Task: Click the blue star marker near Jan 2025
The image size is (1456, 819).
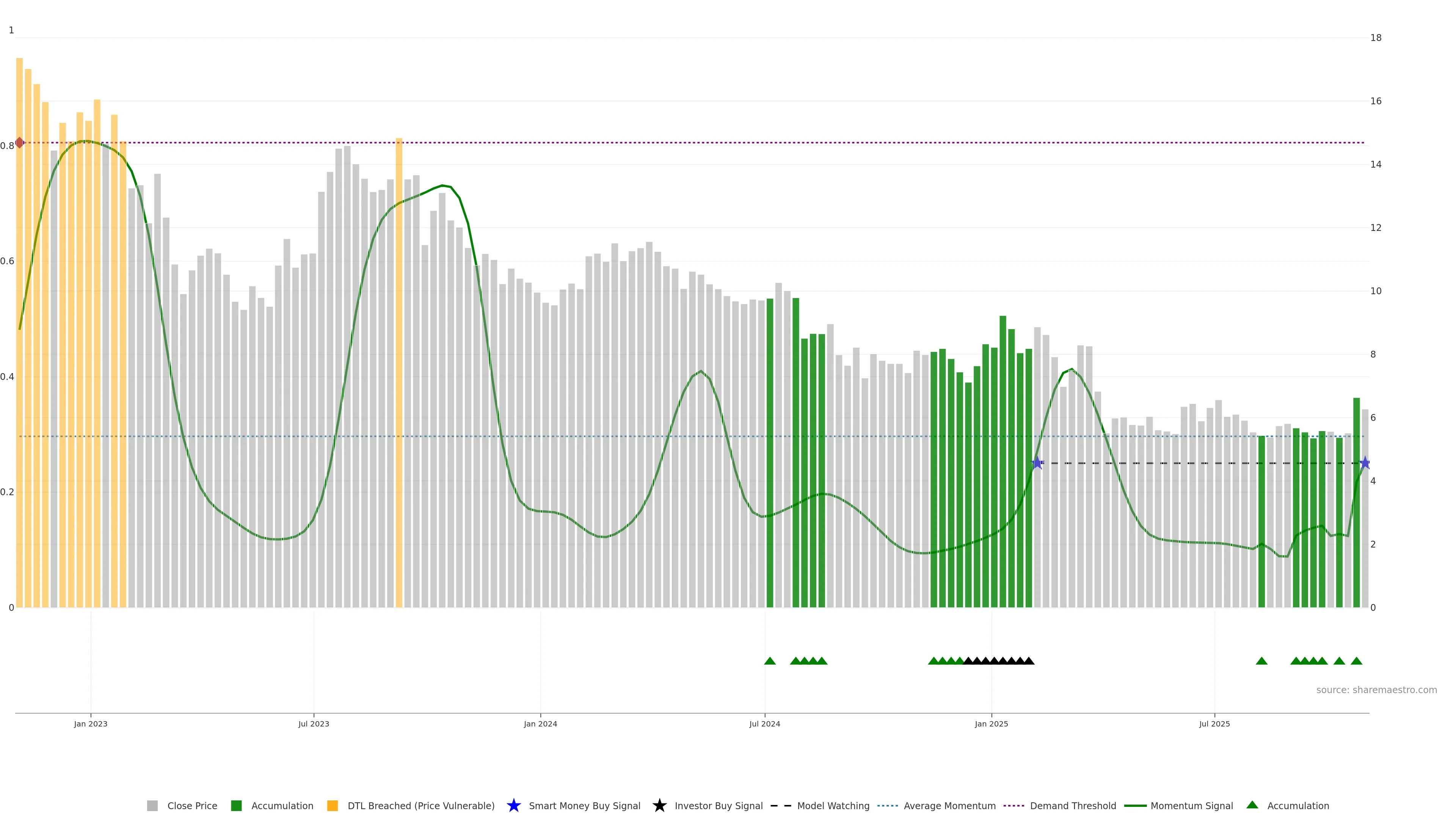Action: coord(1037,463)
